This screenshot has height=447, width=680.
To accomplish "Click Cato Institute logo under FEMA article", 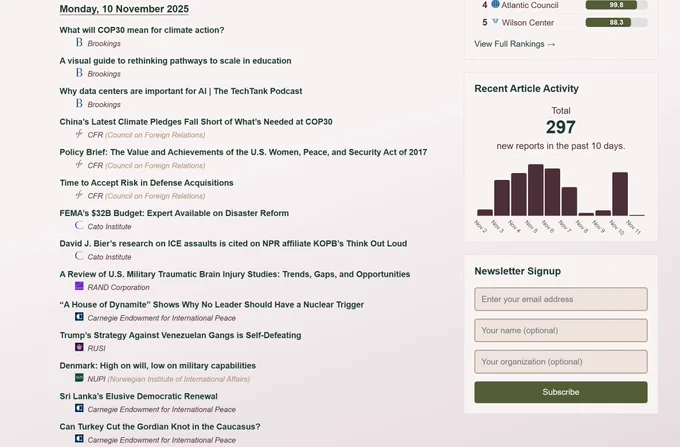I will pos(79,225).
